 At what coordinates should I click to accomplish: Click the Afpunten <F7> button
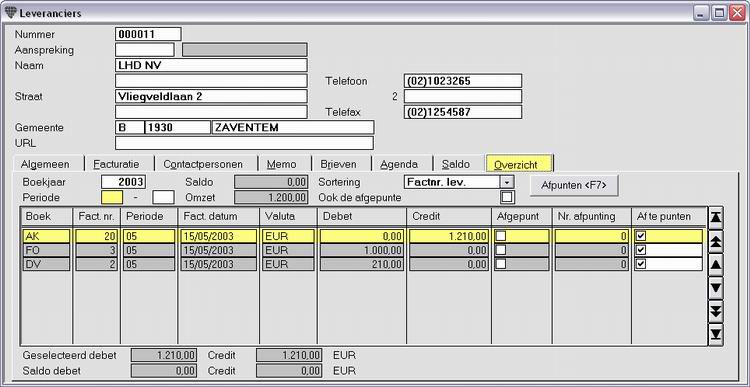pyautogui.click(x=574, y=186)
